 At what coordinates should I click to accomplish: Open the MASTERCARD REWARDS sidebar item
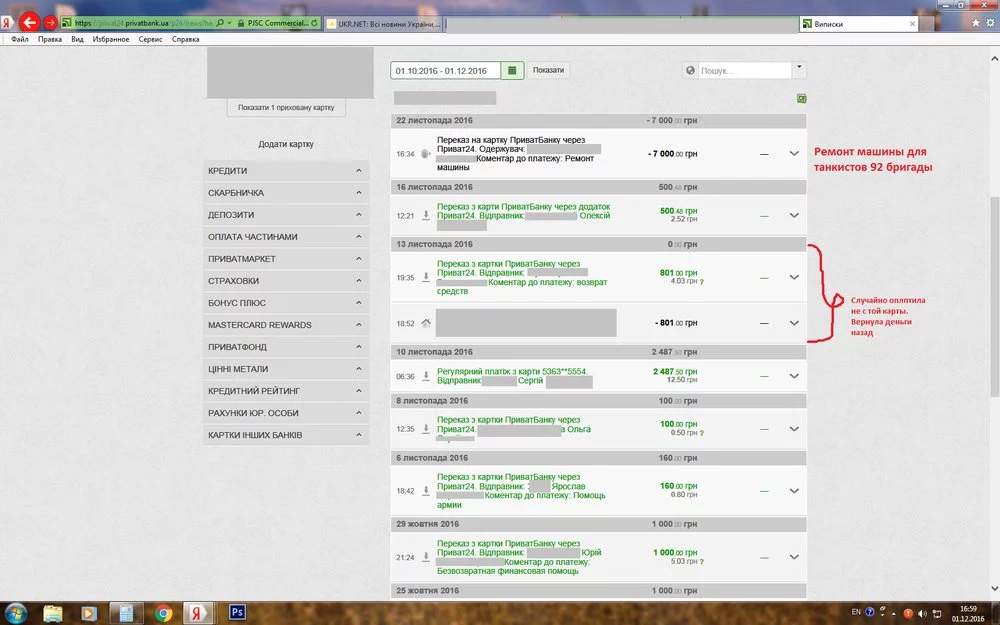click(286, 325)
